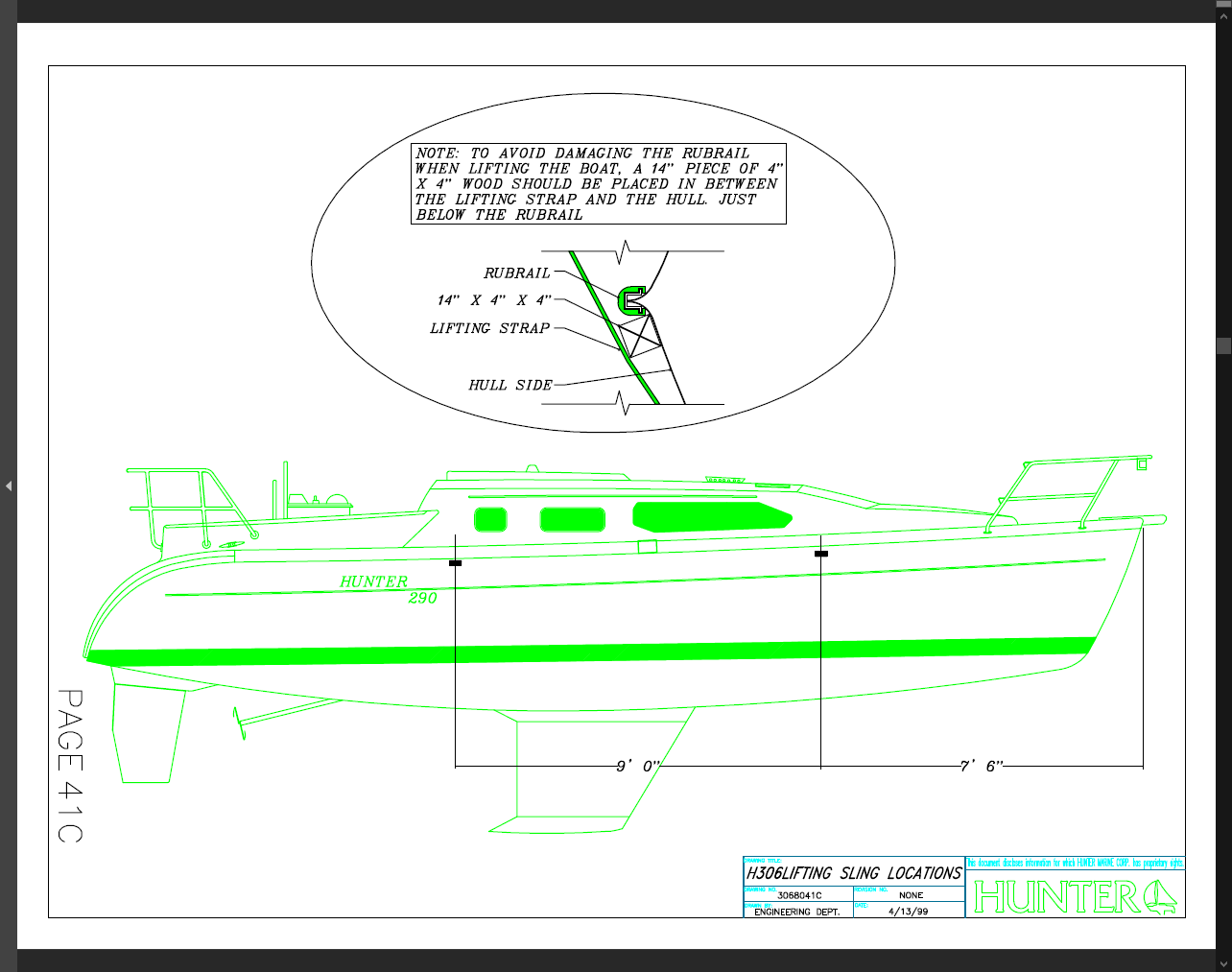Click the "PAGE 41C" rotated label
Viewport: 1232px width, 972px height.
click(x=70, y=766)
